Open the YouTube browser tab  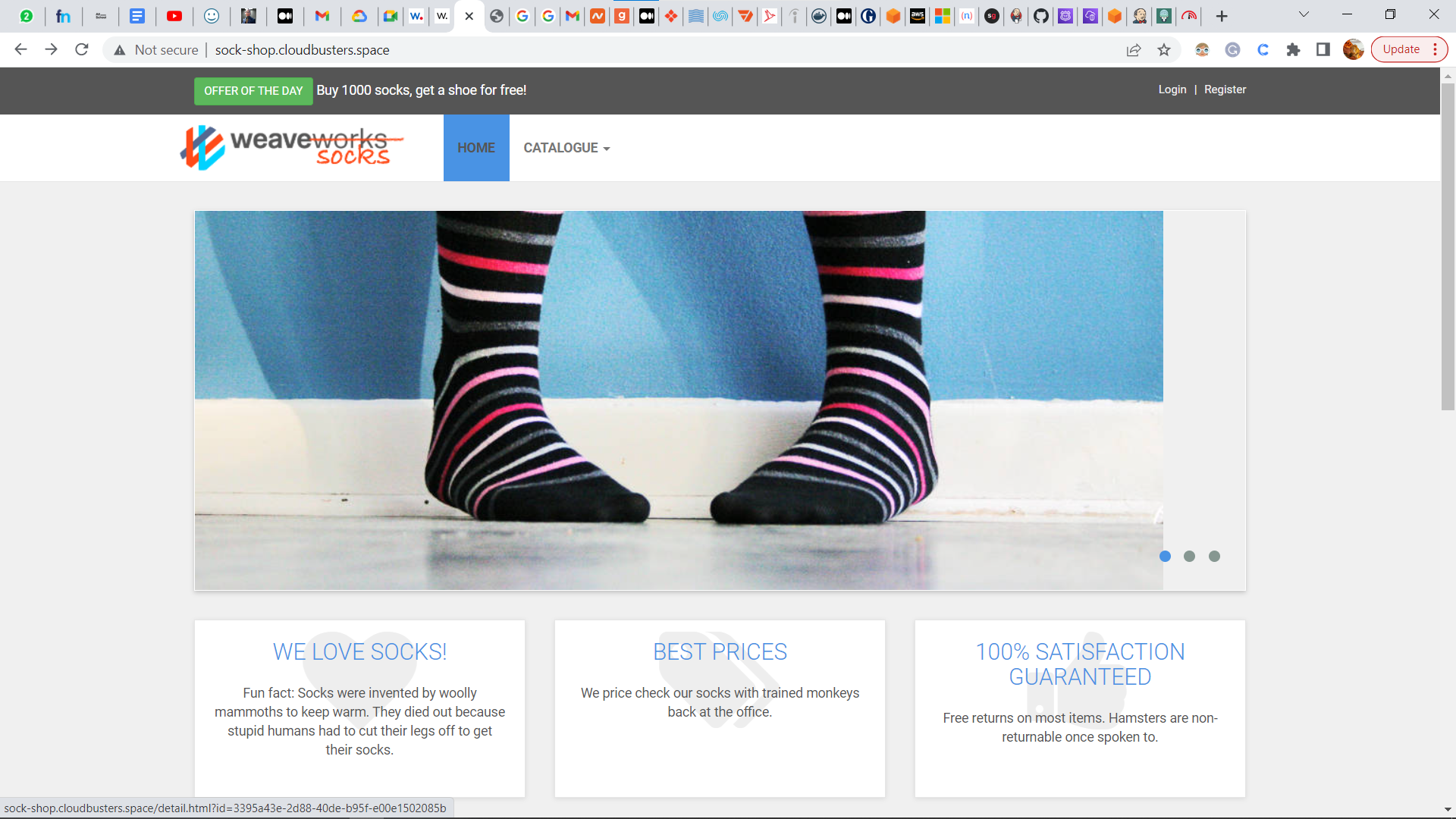174,16
